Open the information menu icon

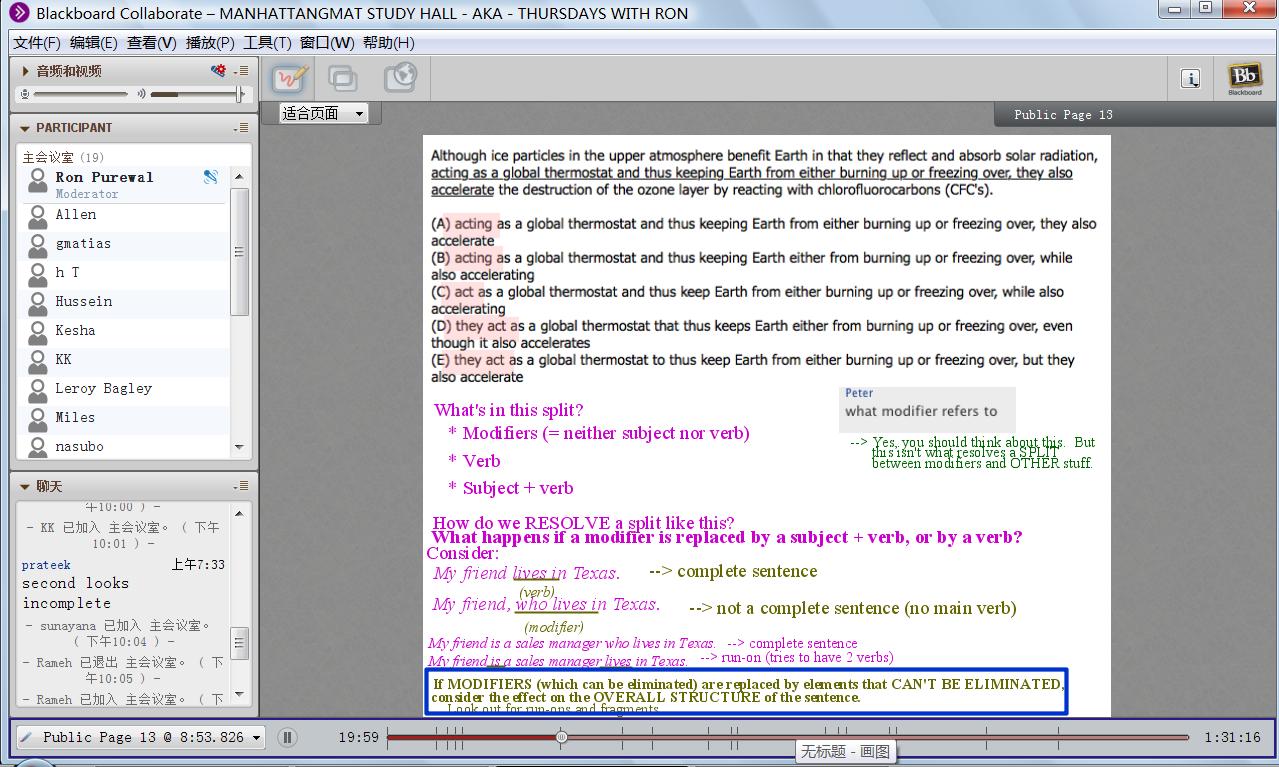point(1190,79)
